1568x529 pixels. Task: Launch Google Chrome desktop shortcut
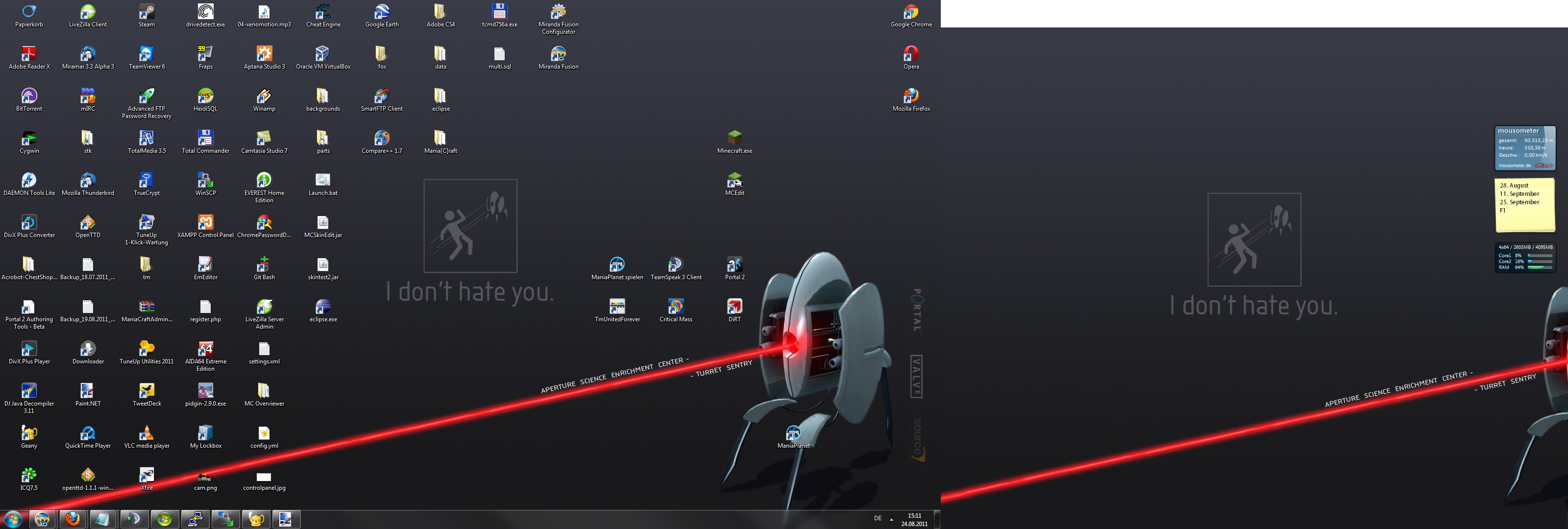[x=911, y=15]
